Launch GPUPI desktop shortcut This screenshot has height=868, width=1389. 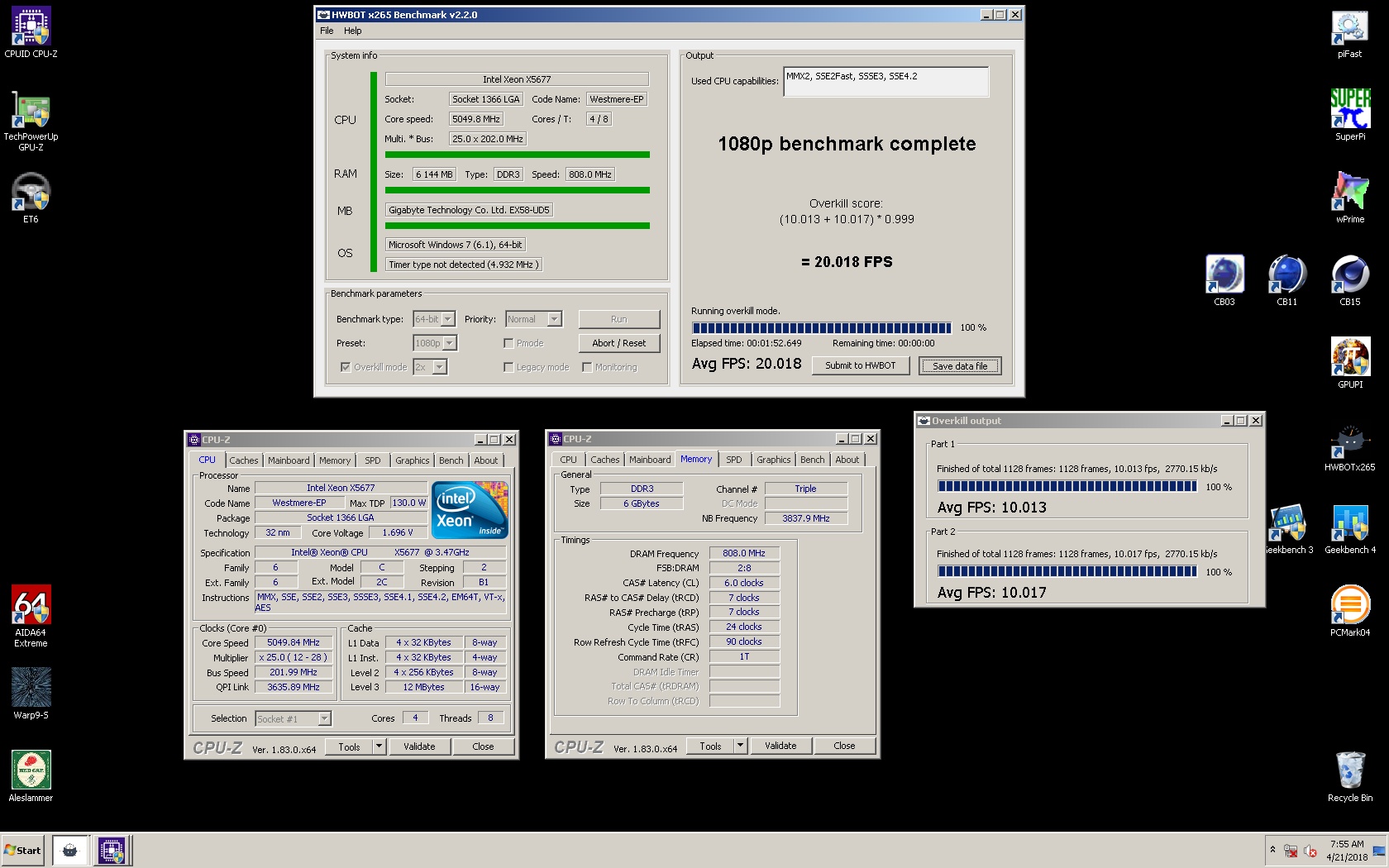[1349, 364]
